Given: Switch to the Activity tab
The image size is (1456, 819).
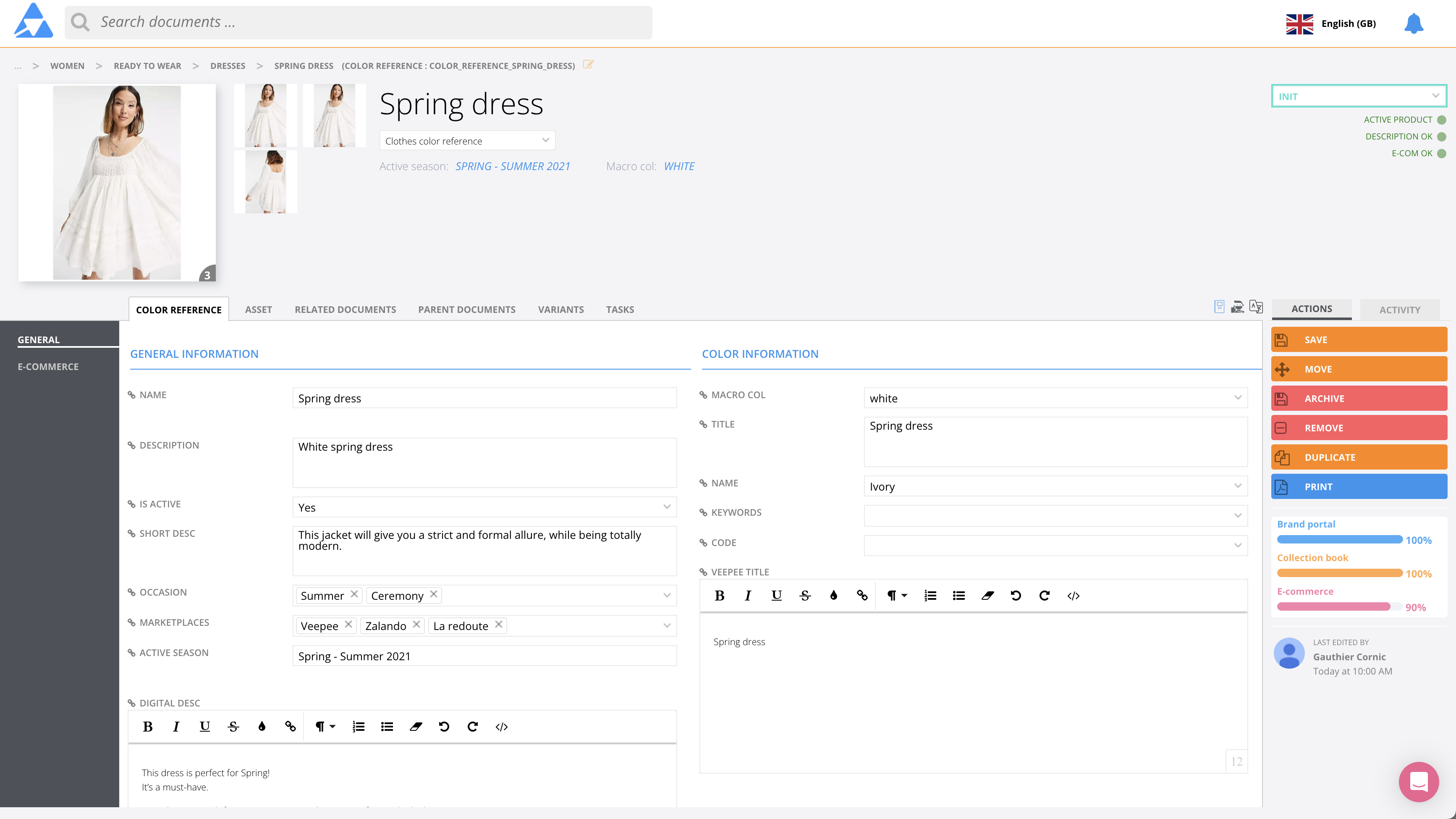Looking at the screenshot, I should click(1399, 310).
